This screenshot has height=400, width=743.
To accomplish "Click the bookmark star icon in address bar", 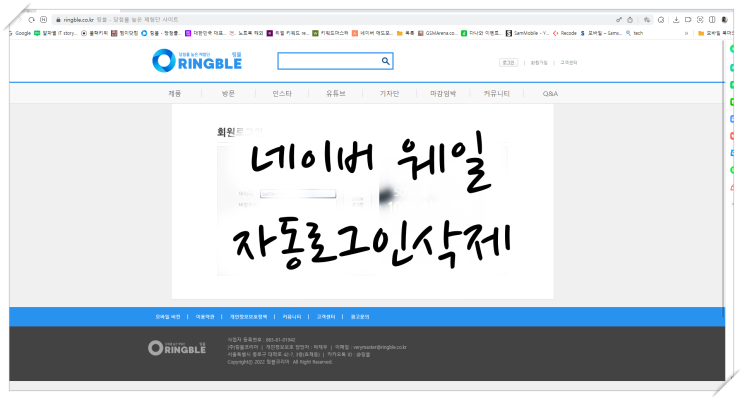I will tap(646, 20).
